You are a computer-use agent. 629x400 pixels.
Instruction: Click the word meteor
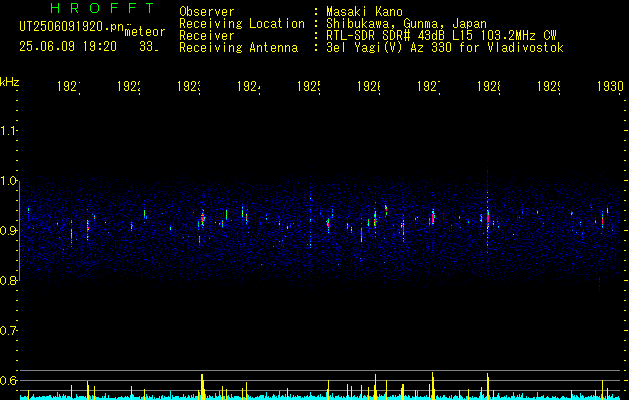145,32
